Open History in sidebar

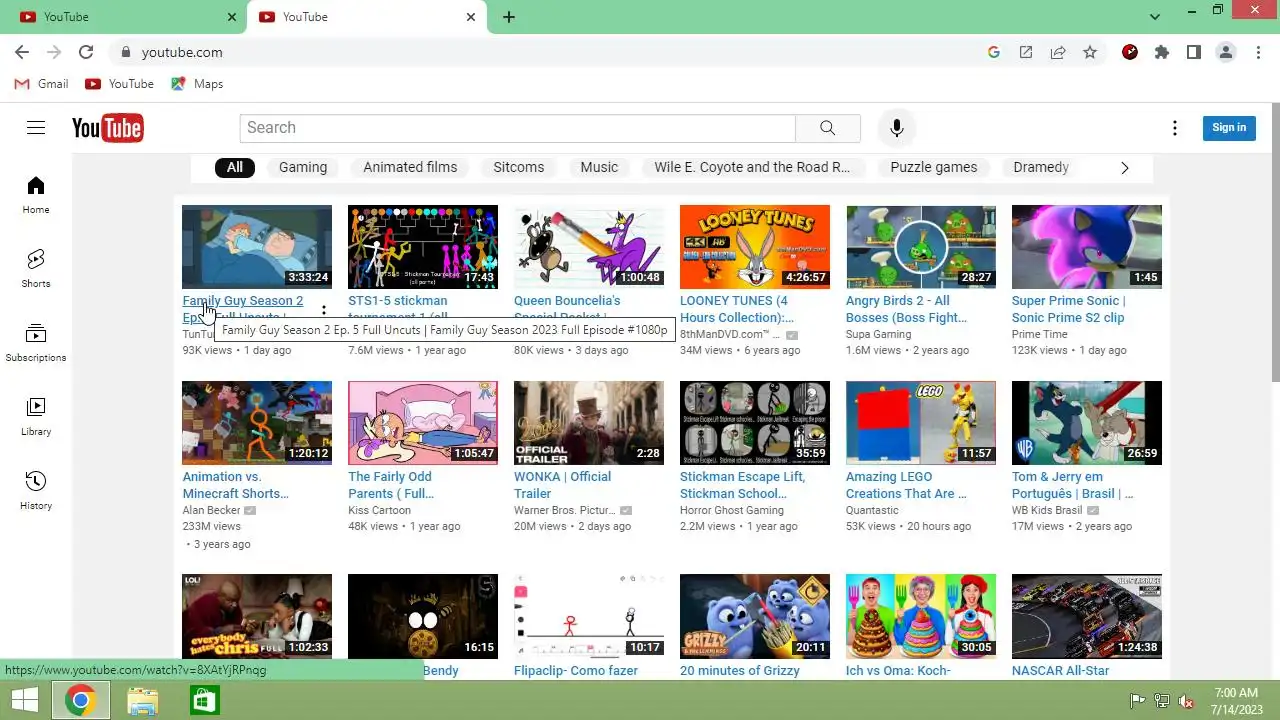click(x=36, y=491)
